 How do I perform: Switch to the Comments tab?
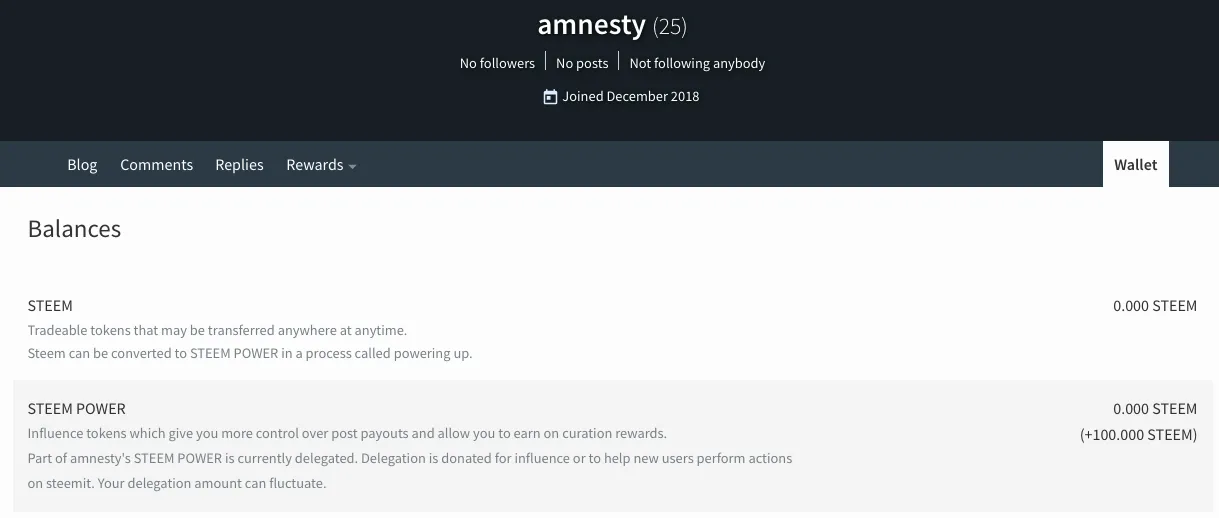pos(156,165)
